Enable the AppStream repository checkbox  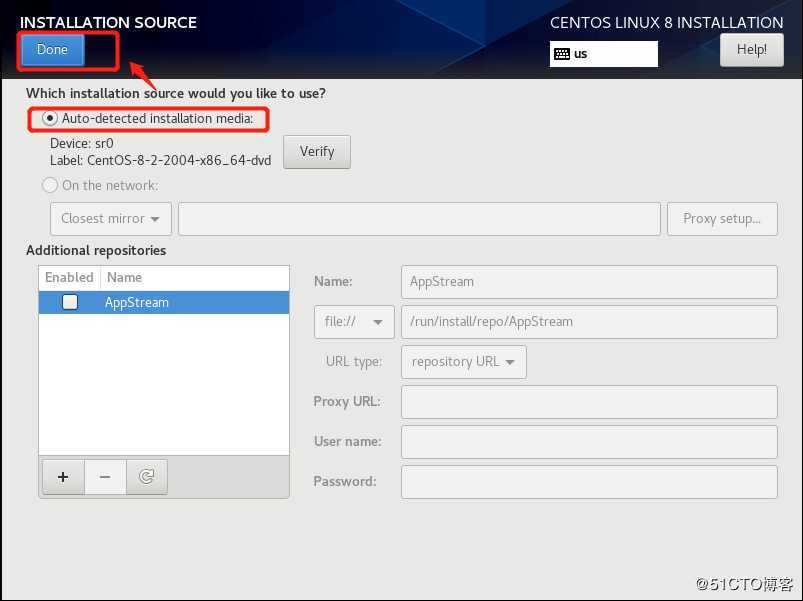click(x=70, y=302)
